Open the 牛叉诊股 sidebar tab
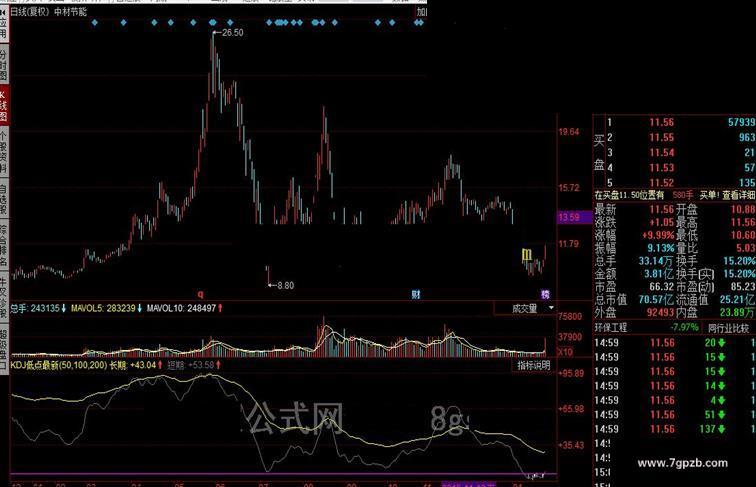756x487 pixels. pyautogui.click(x=3, y=297)
